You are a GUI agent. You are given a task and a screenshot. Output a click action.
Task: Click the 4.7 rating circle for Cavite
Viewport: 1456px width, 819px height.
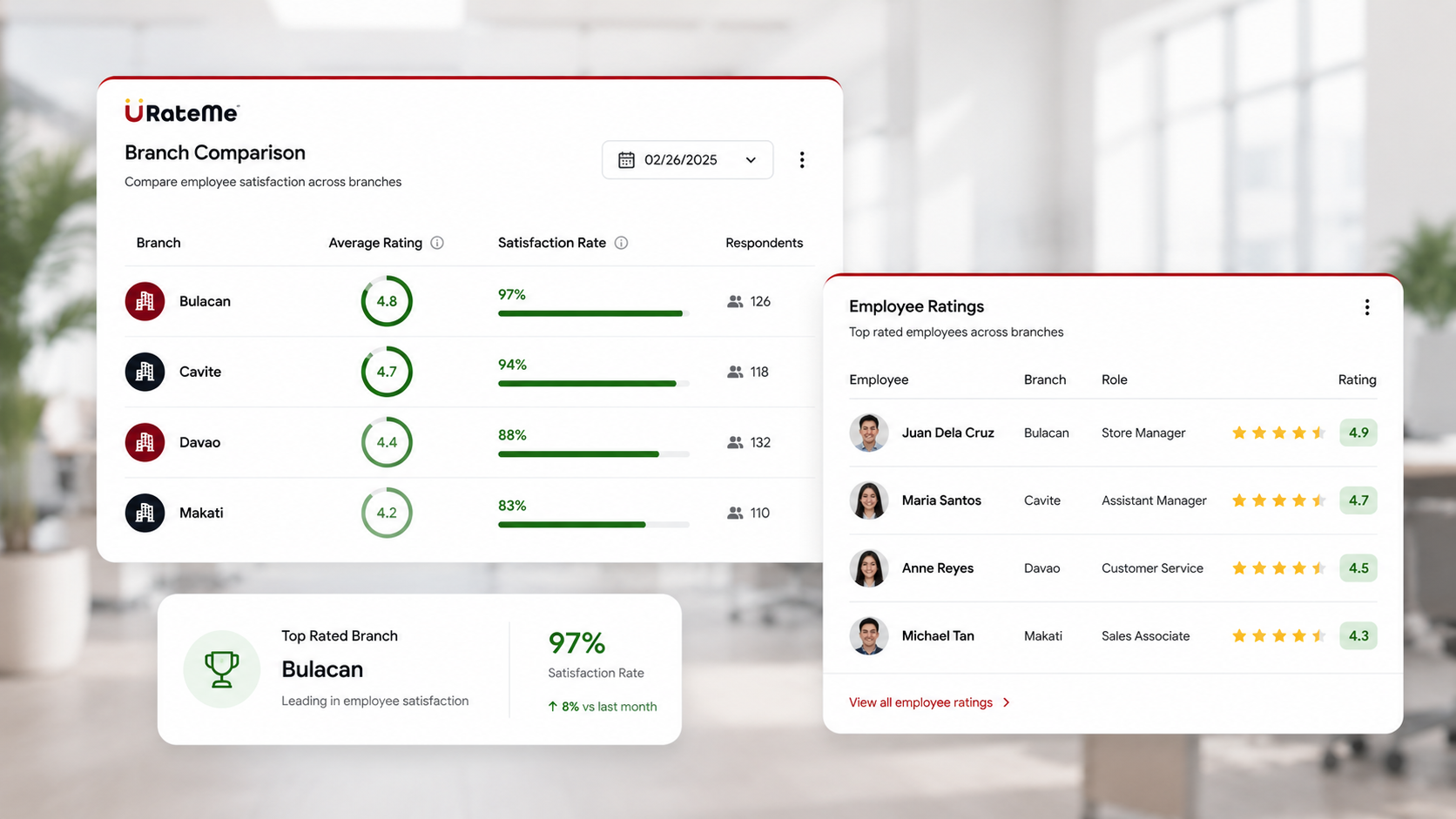387,372
